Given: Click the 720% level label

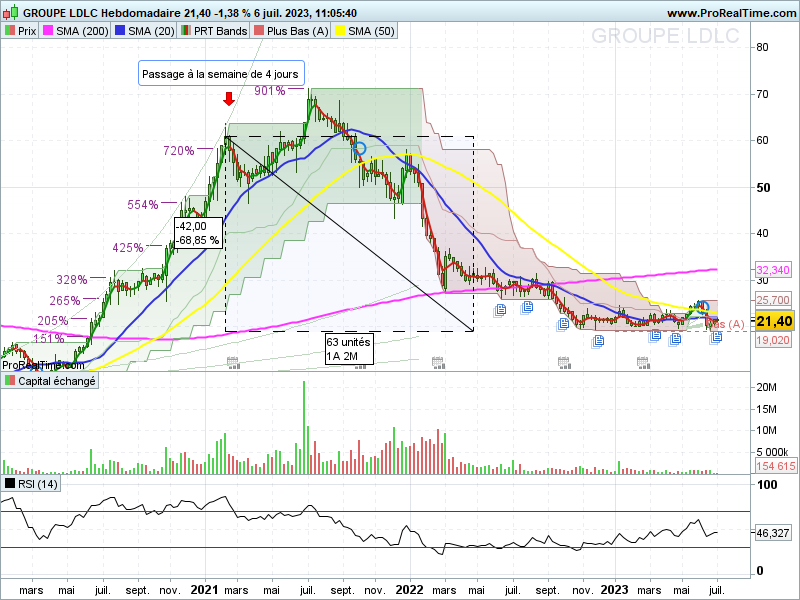Looking at the screenshot, I should (x=179, y=151).
